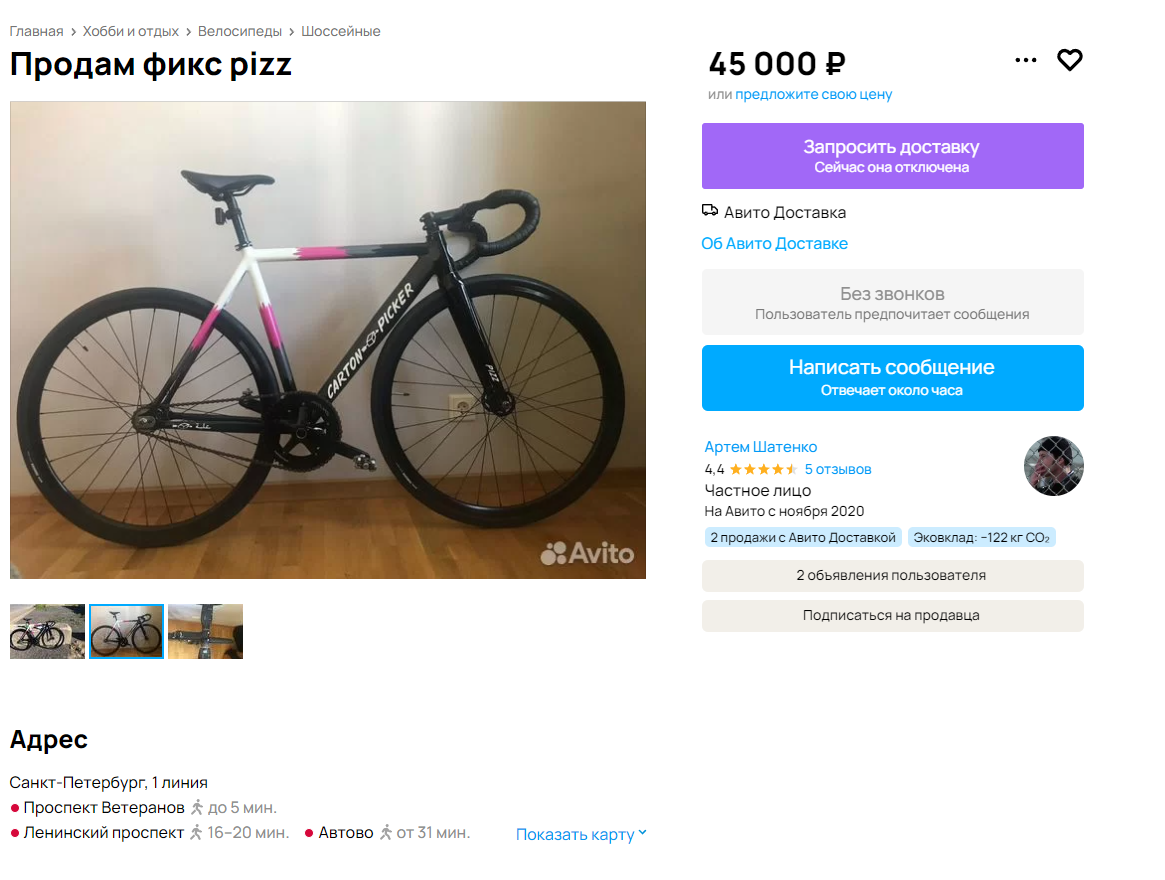Click the Avito delivery truck icon
Screen dimensions: 1165x880
(710, 211)
